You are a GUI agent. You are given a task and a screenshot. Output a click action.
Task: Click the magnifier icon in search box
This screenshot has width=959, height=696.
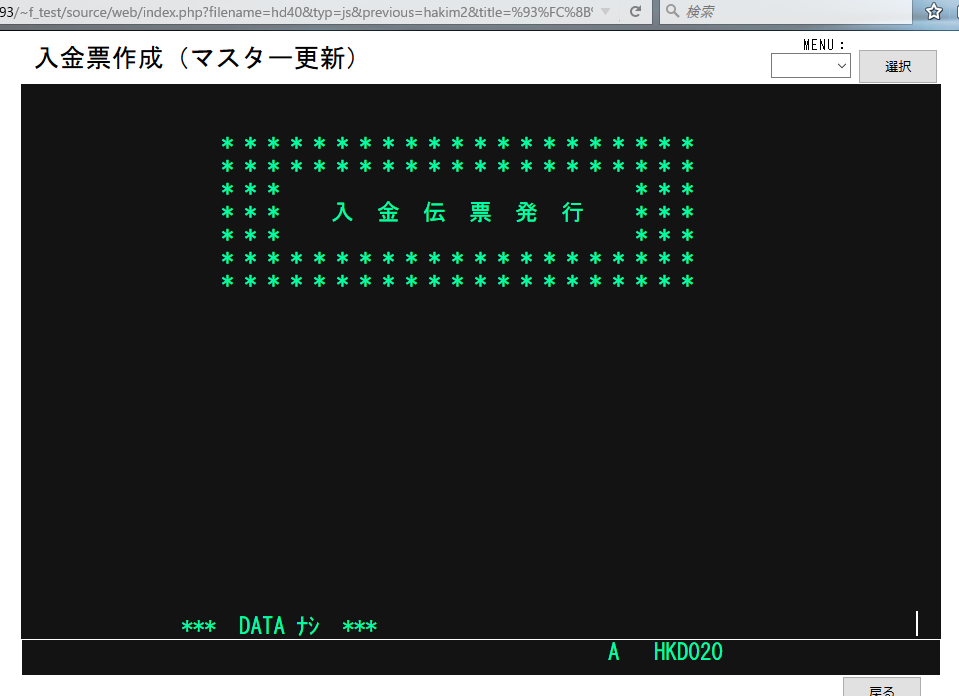(672, 11)
